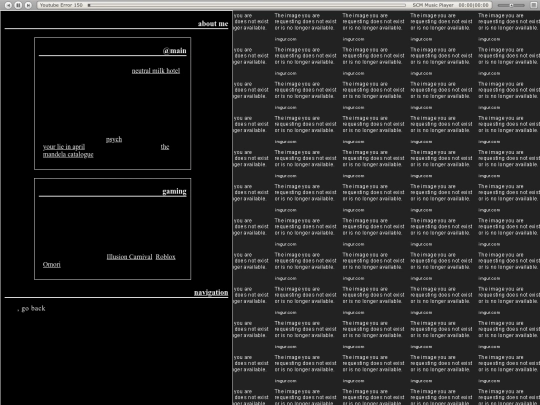Open the 'Illusion Carnival' link
Screen dimensions: 540x405
(x=129, y=257)
